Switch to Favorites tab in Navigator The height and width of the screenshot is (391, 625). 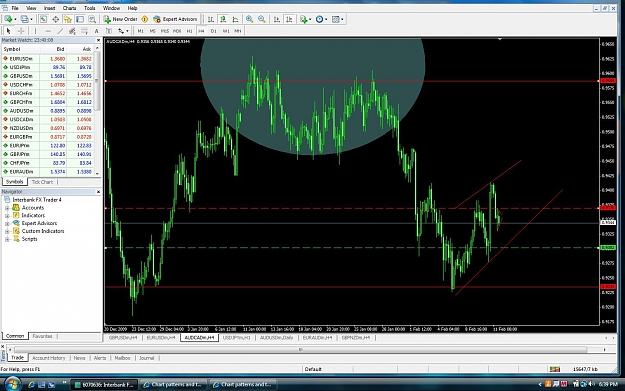(42, 336)
